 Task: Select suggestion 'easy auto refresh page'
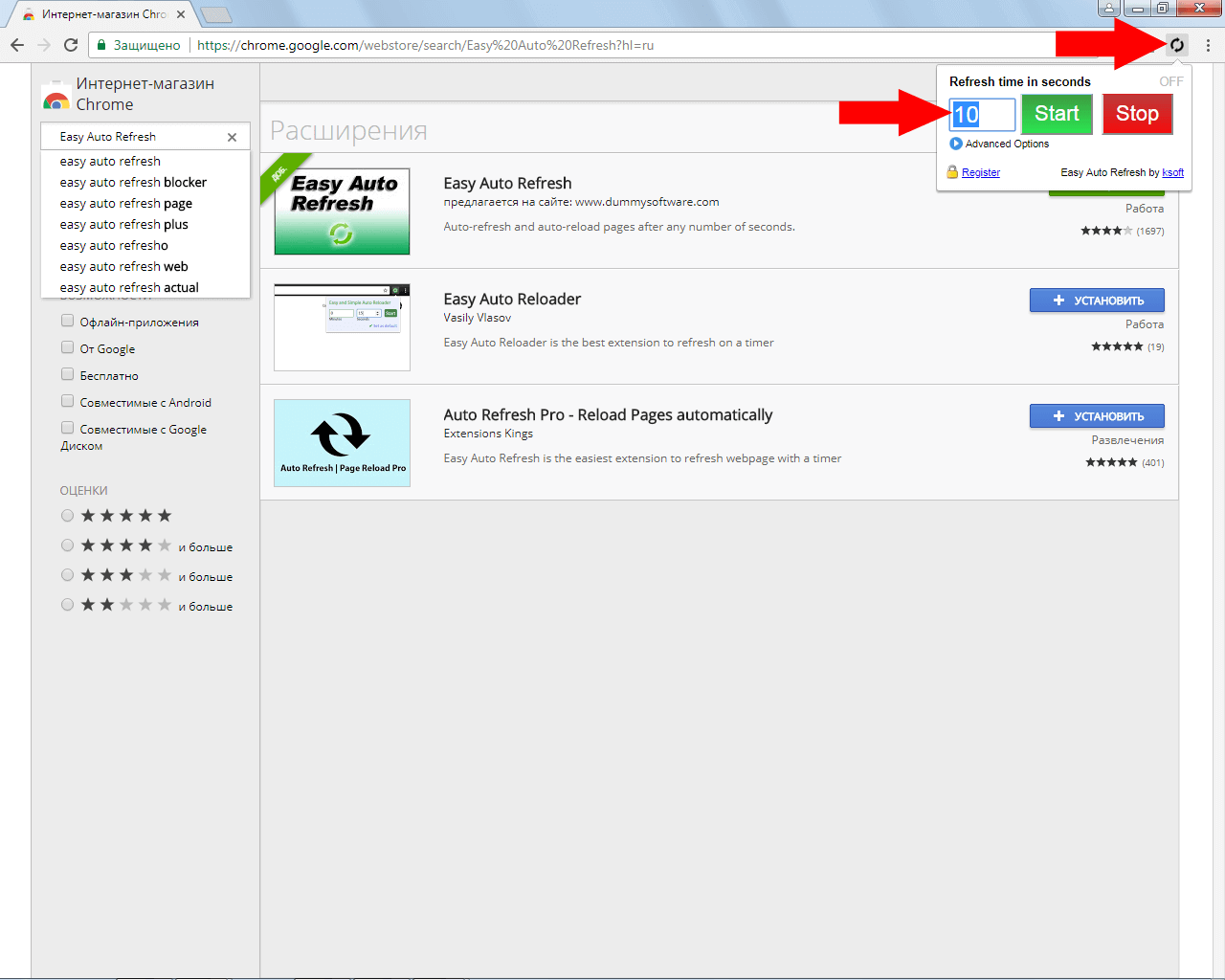point(145,203)
